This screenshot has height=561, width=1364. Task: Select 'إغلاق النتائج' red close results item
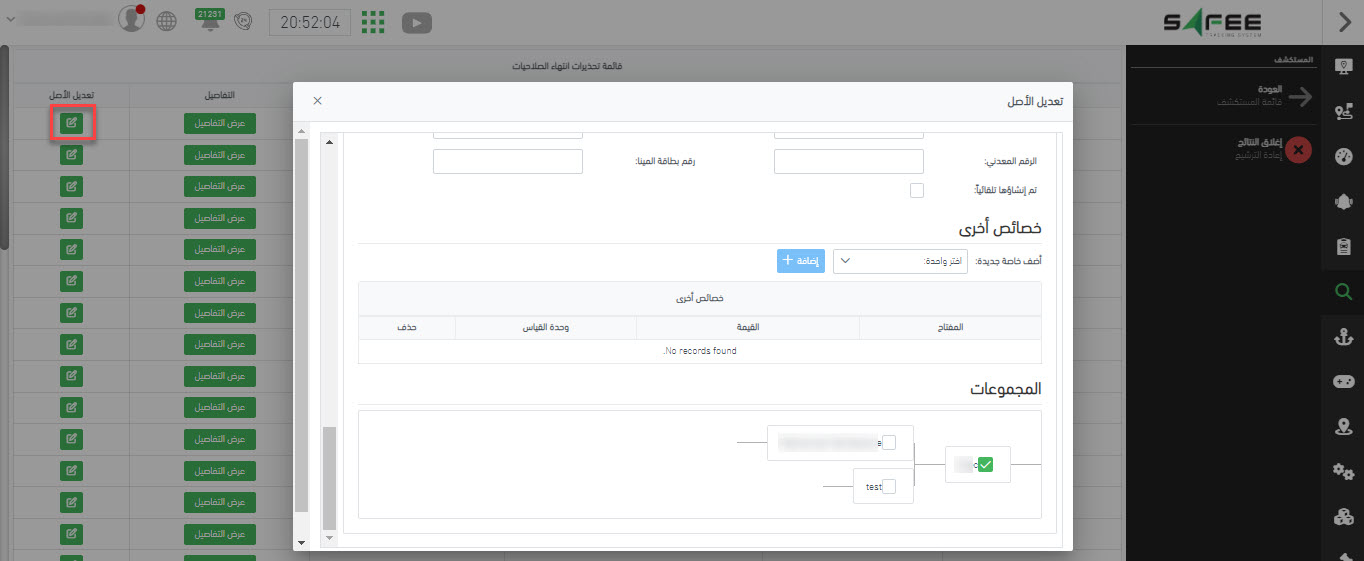pyautogui.click(x=1298, y=149)
